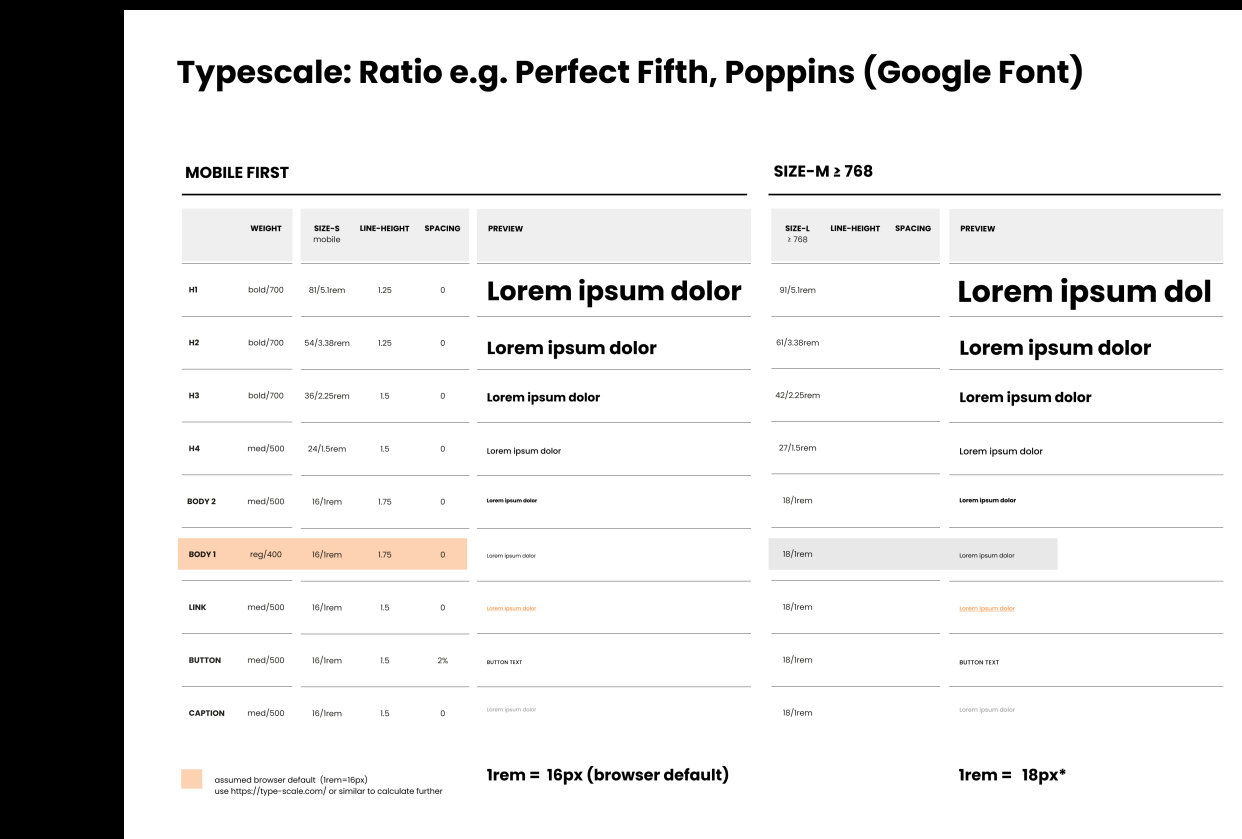Click the highlighted BODY 1 row label
The image size is (1242, 839).
pyautogui.click(x=202, y=554)
